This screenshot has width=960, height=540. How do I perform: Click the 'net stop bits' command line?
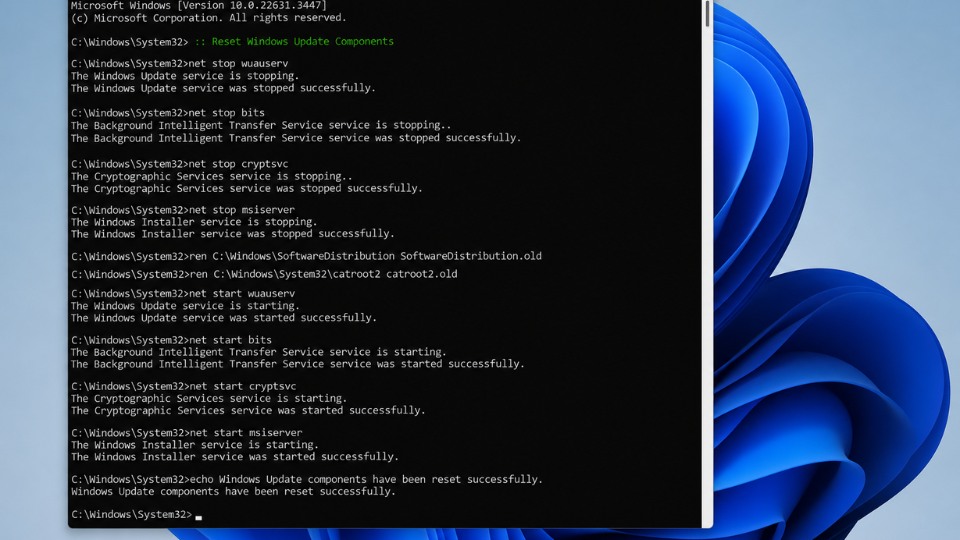tap(168, 113)
